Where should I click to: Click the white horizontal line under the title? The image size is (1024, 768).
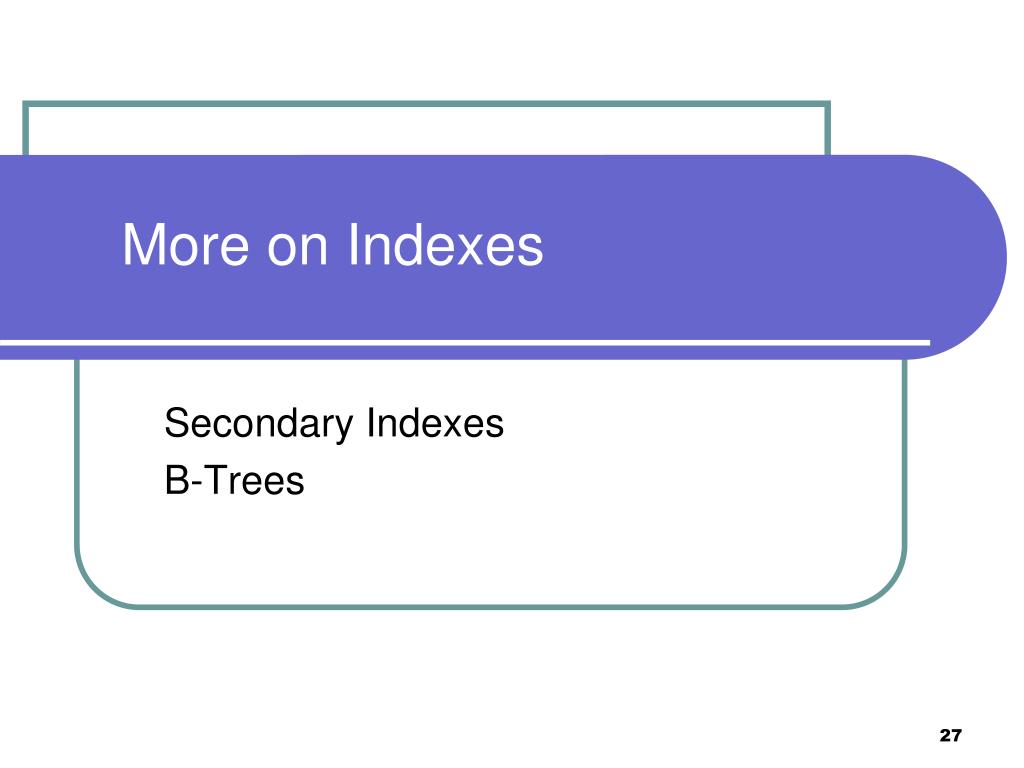[x=465, y=342]
